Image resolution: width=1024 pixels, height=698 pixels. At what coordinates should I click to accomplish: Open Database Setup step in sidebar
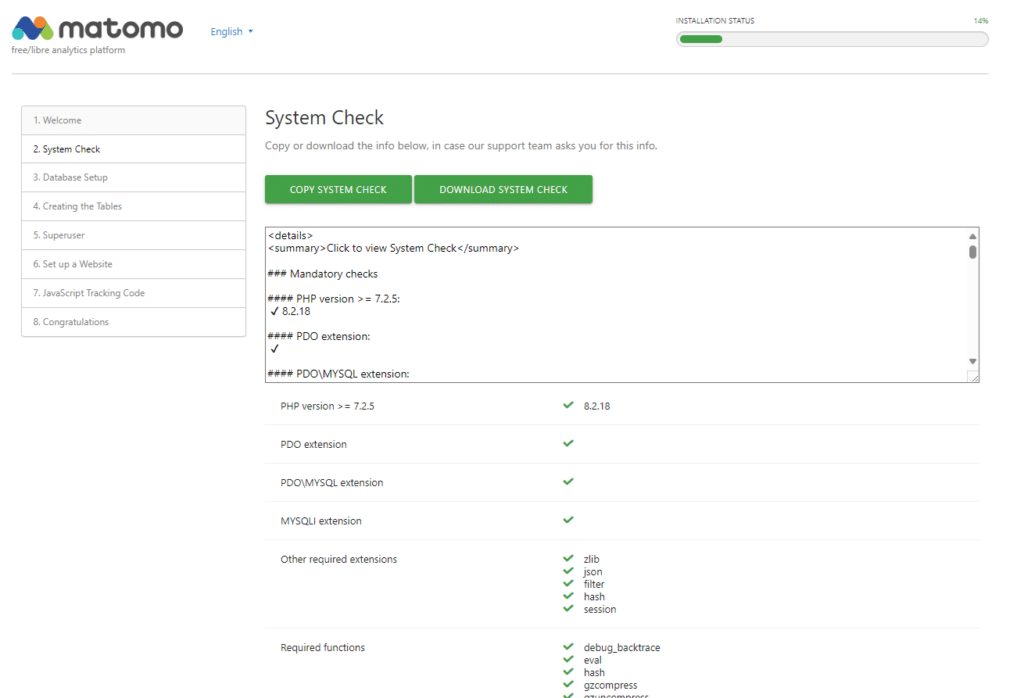click(x=133, y=178)
